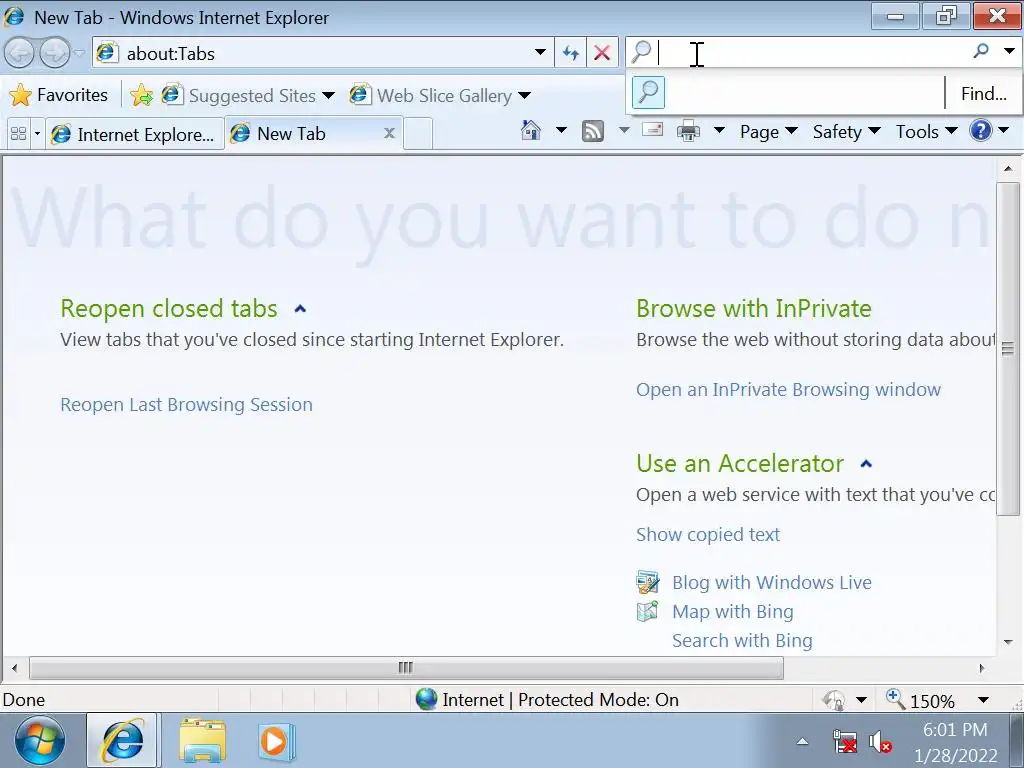
Task: Click the Back navigation arrow
Action: (19, 53)
